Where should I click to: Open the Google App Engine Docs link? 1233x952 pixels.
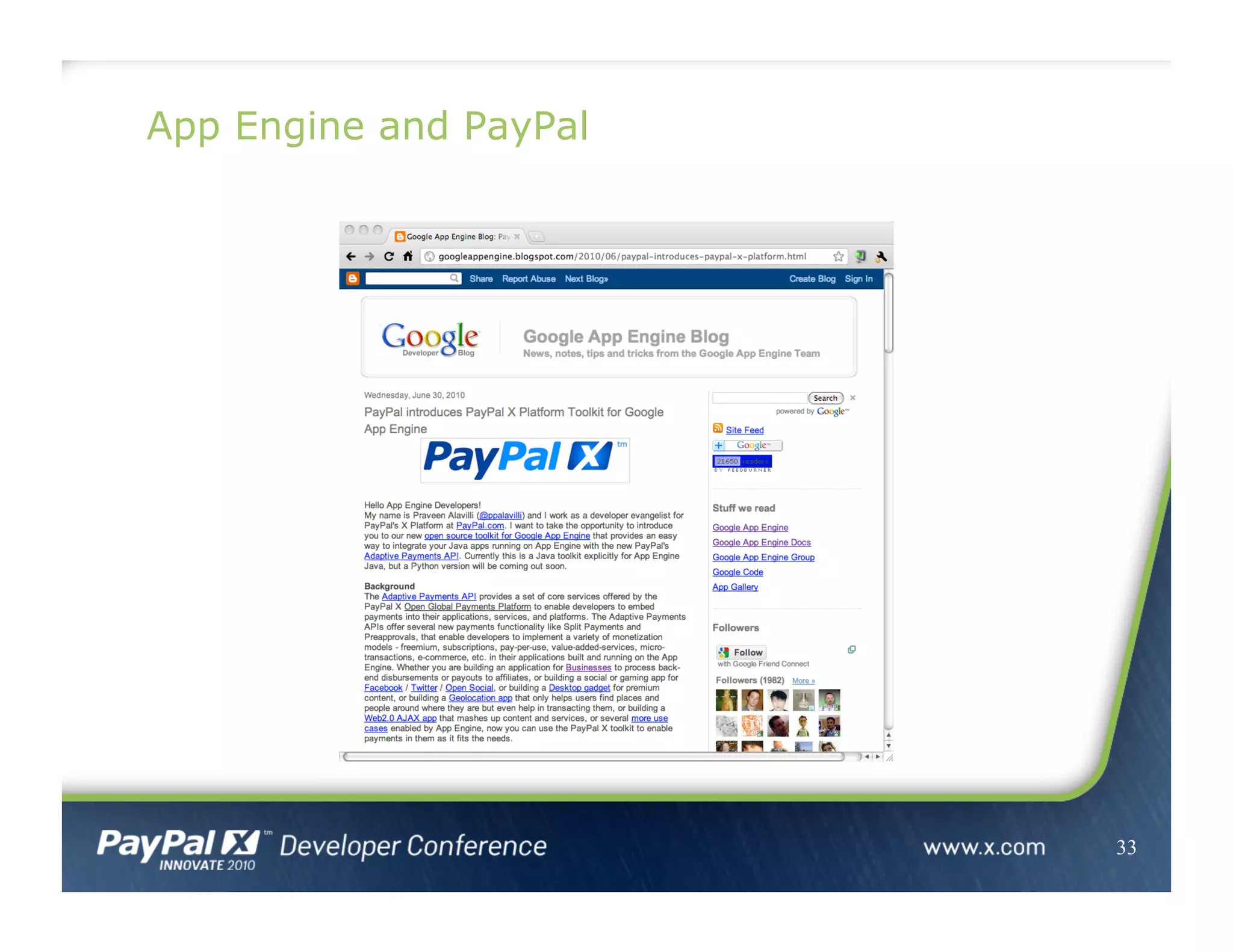pos(762,542)
